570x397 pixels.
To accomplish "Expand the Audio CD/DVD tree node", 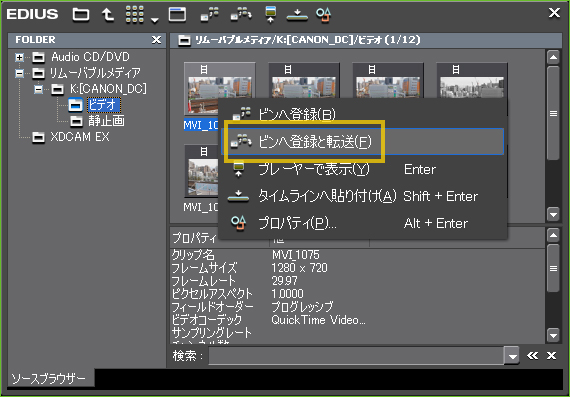I will point(20,57).
